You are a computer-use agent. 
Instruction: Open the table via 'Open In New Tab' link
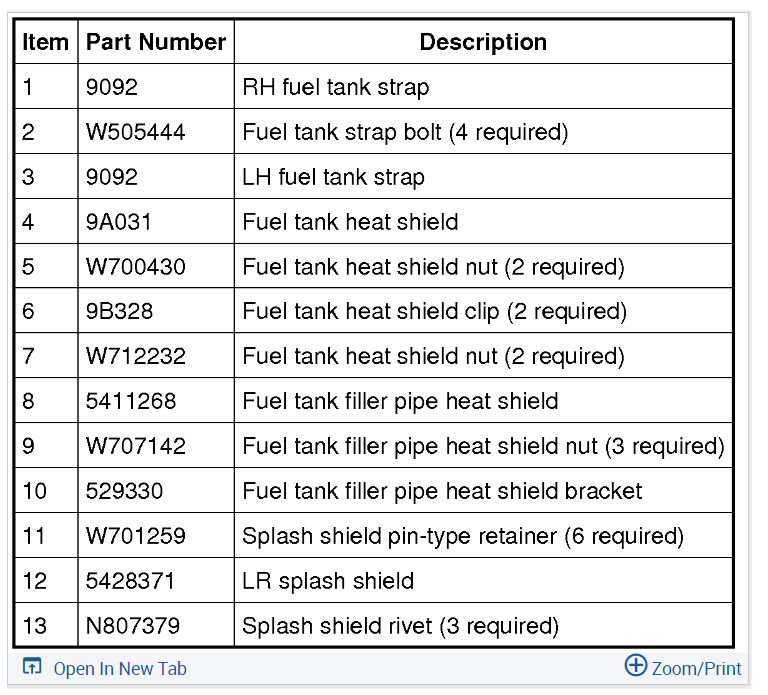point(119,669)
